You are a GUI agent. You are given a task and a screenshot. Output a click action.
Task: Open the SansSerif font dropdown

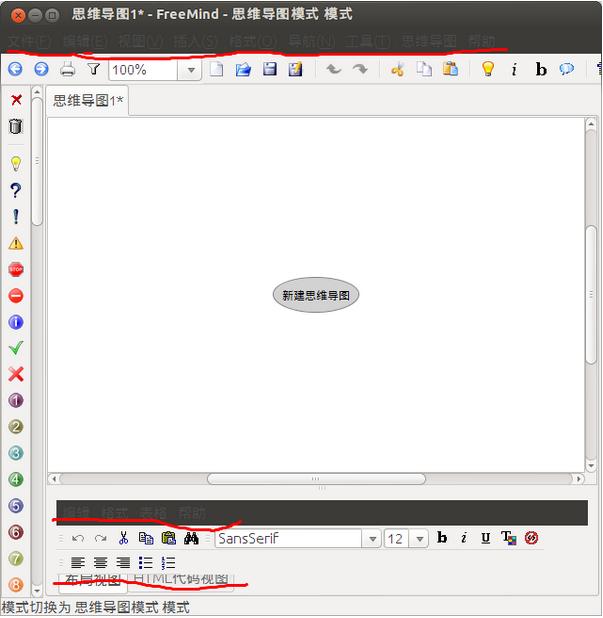coord(371,539)
